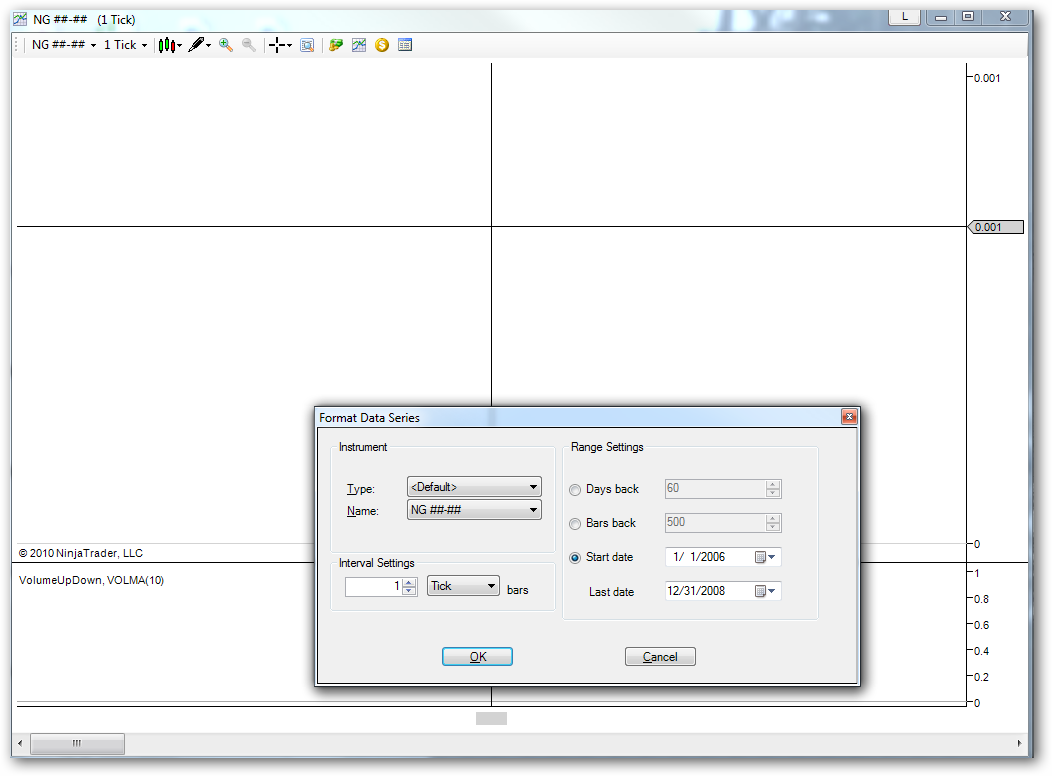Screen dimensions: 1052x776
Task: Click the Days back value field
Action: click(723, 488)
